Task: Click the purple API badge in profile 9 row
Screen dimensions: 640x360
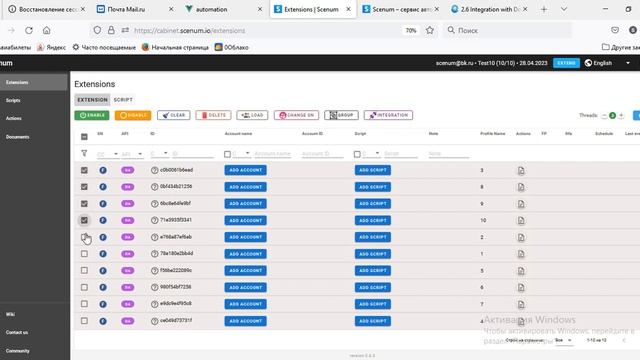Action: (x=127, y=204)
